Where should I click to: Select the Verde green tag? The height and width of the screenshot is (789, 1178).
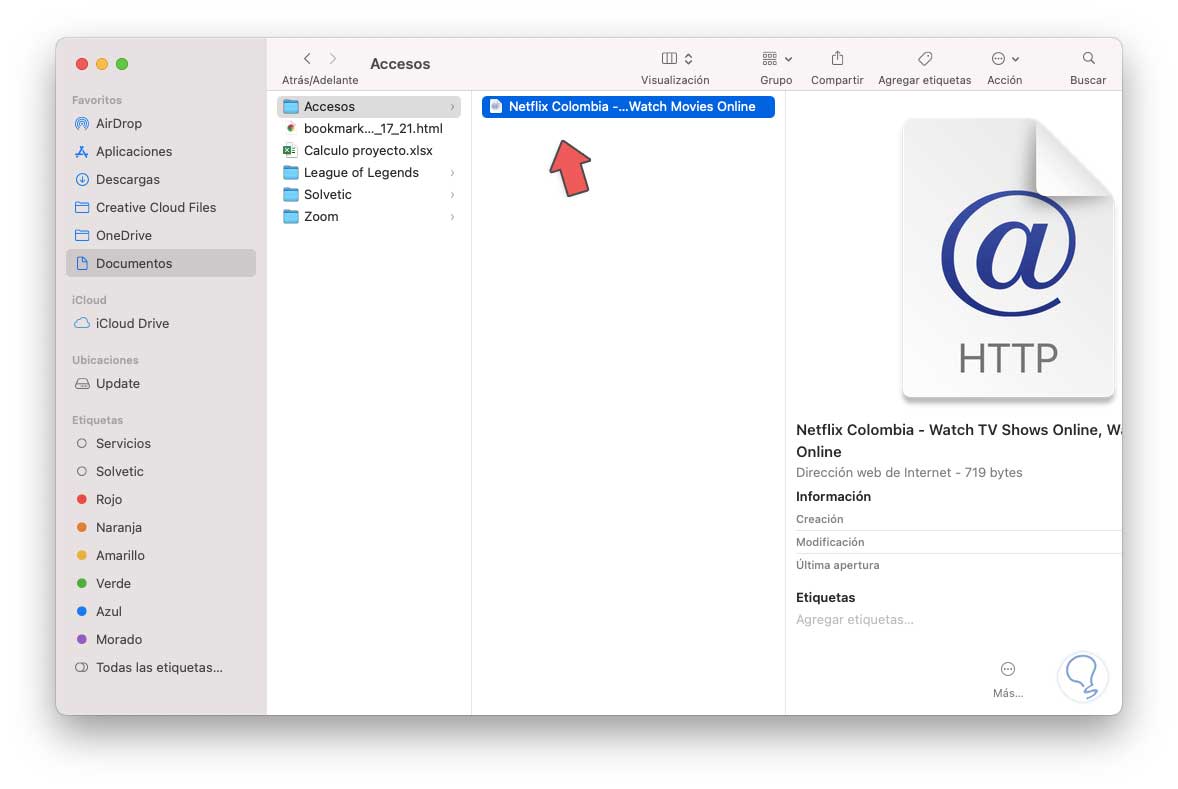161,583
